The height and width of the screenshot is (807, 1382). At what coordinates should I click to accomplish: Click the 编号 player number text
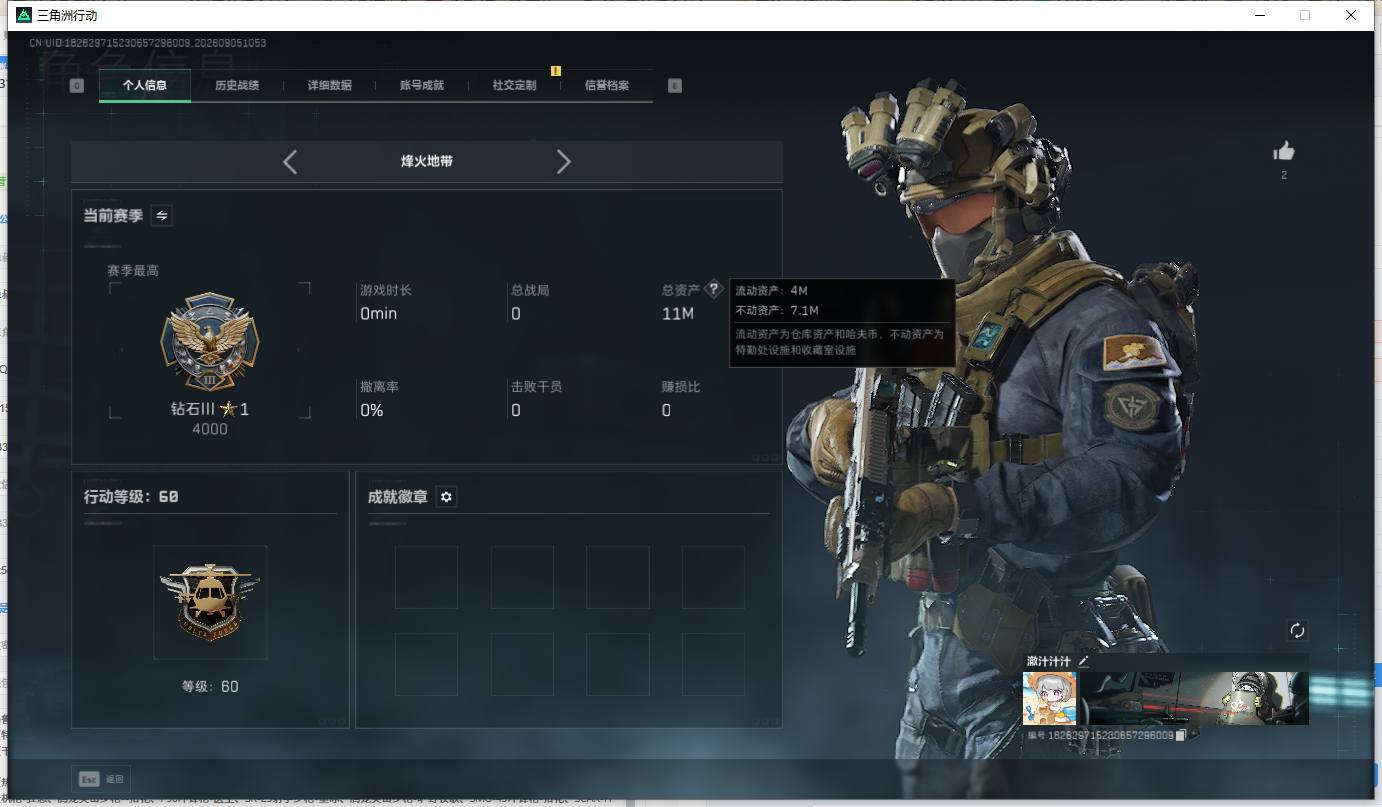[x=1101, y=735]
